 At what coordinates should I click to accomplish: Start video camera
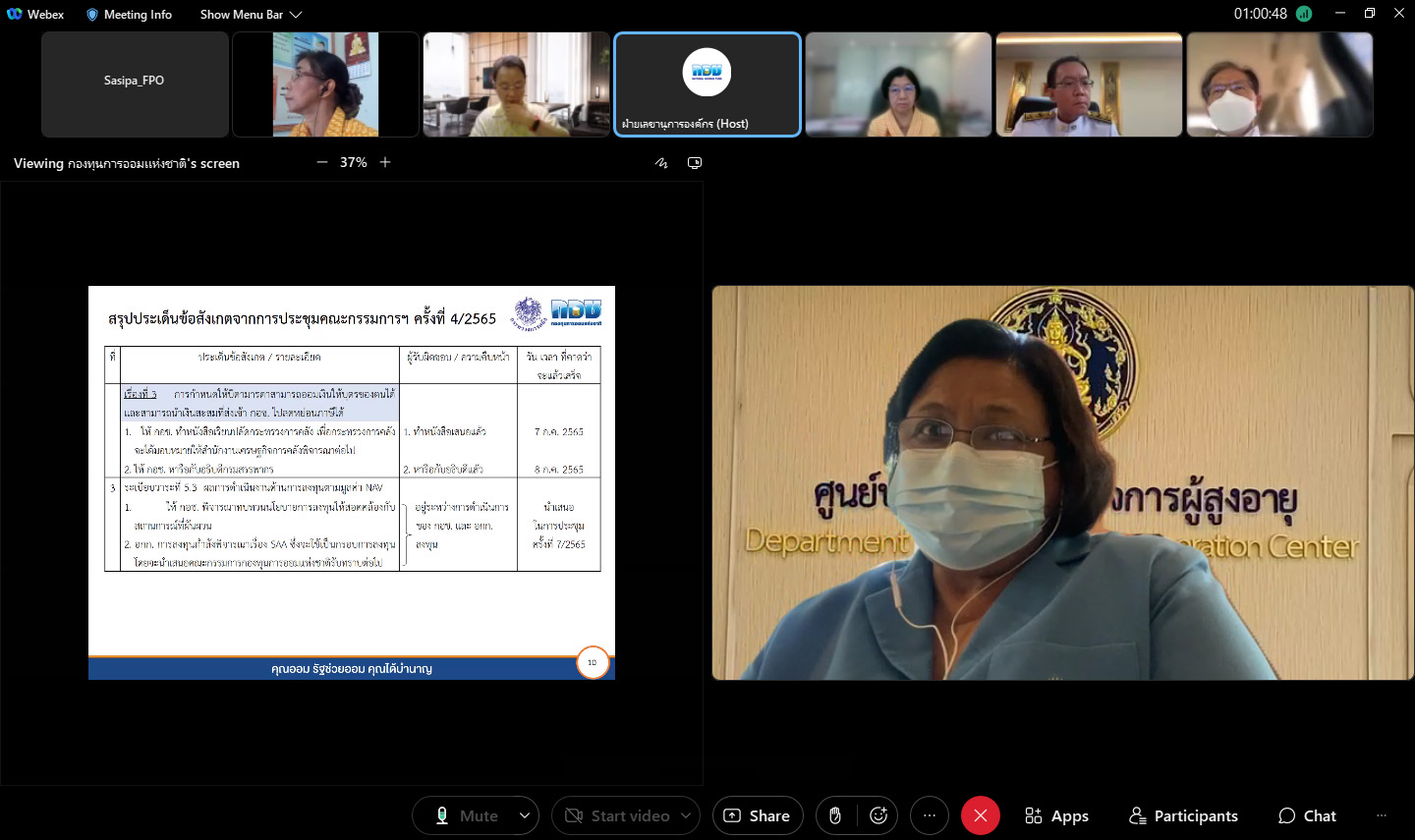615,815
